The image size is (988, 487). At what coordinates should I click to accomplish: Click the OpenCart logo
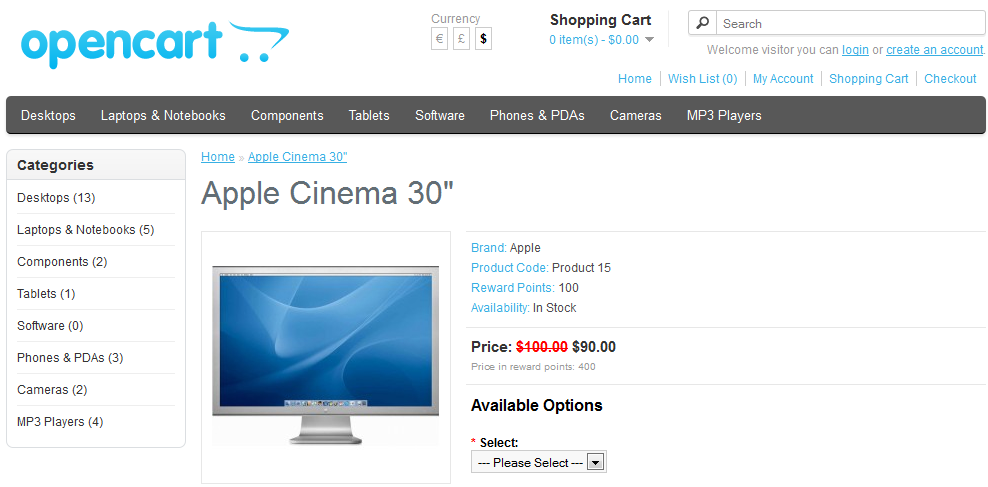(x=155, y=43)
